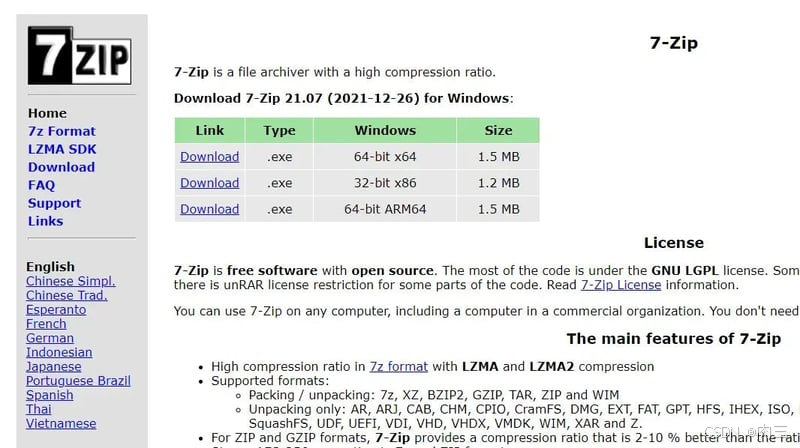Click the Windows column header
Image resolution: width=800 pixels, height=448 pixels.
click(385, 130)
